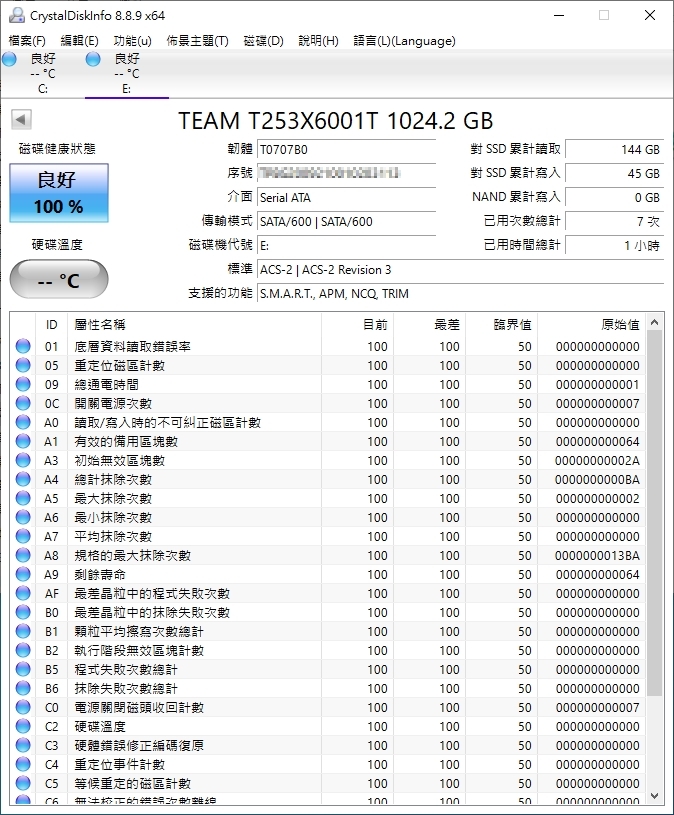Click the 7 次 power on count value
Image resolution: width=674 pixels, height=815 pixels.
point(615,221)
